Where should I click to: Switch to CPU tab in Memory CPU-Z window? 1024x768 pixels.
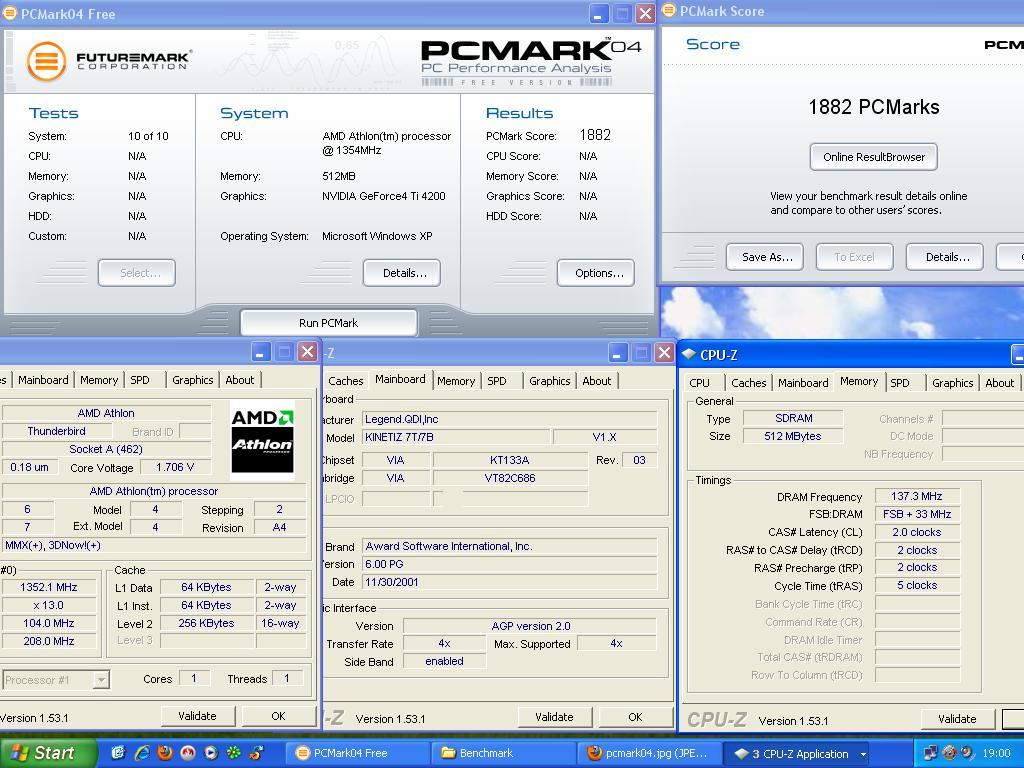click(699, 383)
